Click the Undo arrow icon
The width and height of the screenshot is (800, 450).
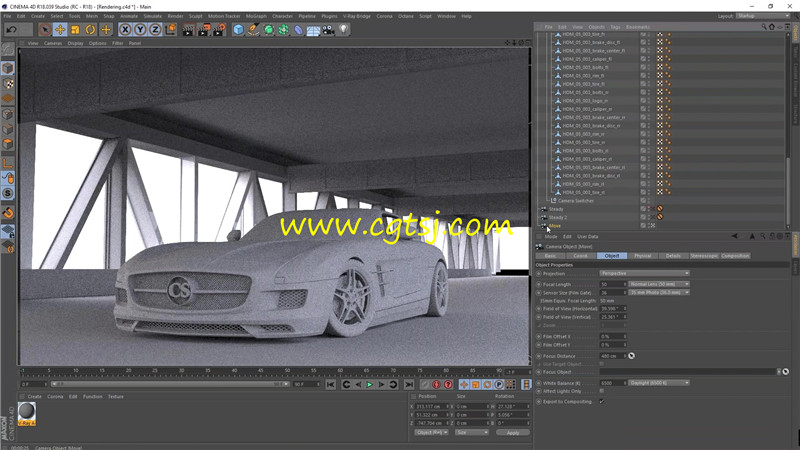(x=11, y=30)
